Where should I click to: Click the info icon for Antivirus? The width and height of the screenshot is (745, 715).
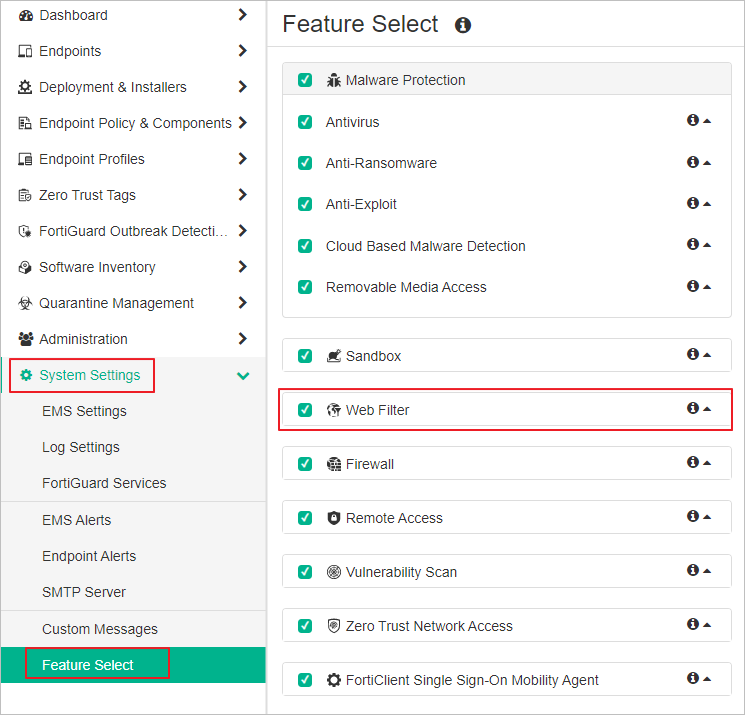693,120
